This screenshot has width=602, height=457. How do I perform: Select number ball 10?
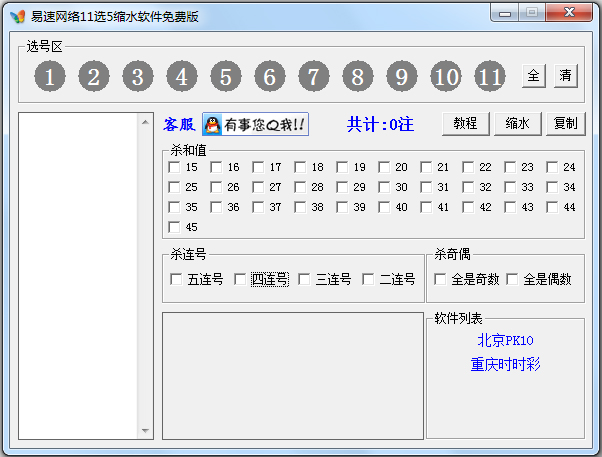point(446,76)
